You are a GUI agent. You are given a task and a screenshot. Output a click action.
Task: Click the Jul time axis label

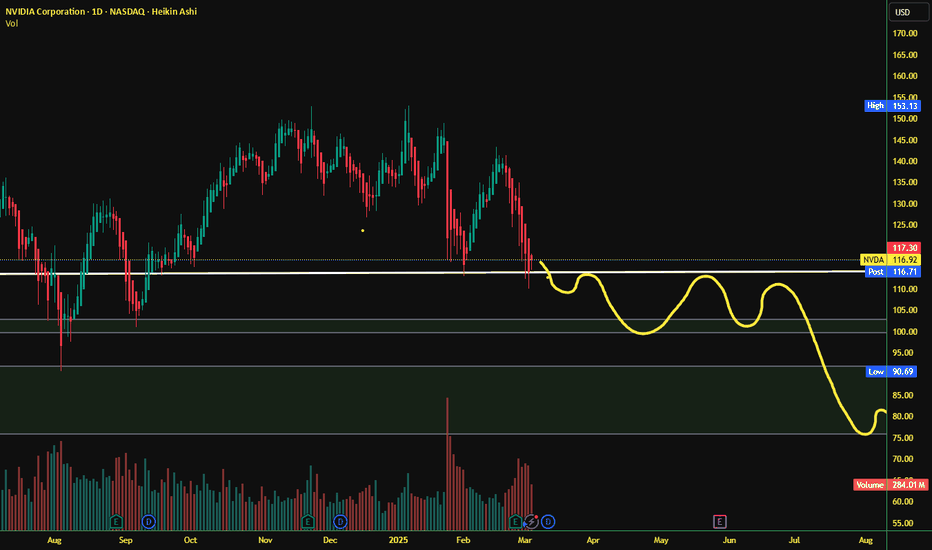click(794, 540)
